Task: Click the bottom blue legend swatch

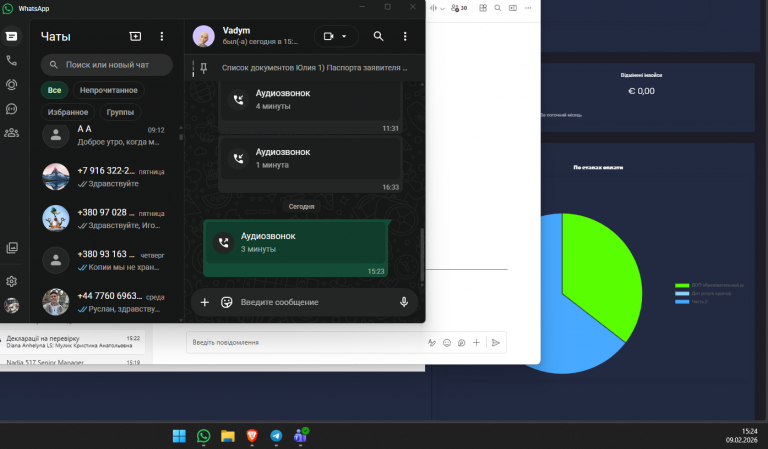Action: [x=682, y=302]
